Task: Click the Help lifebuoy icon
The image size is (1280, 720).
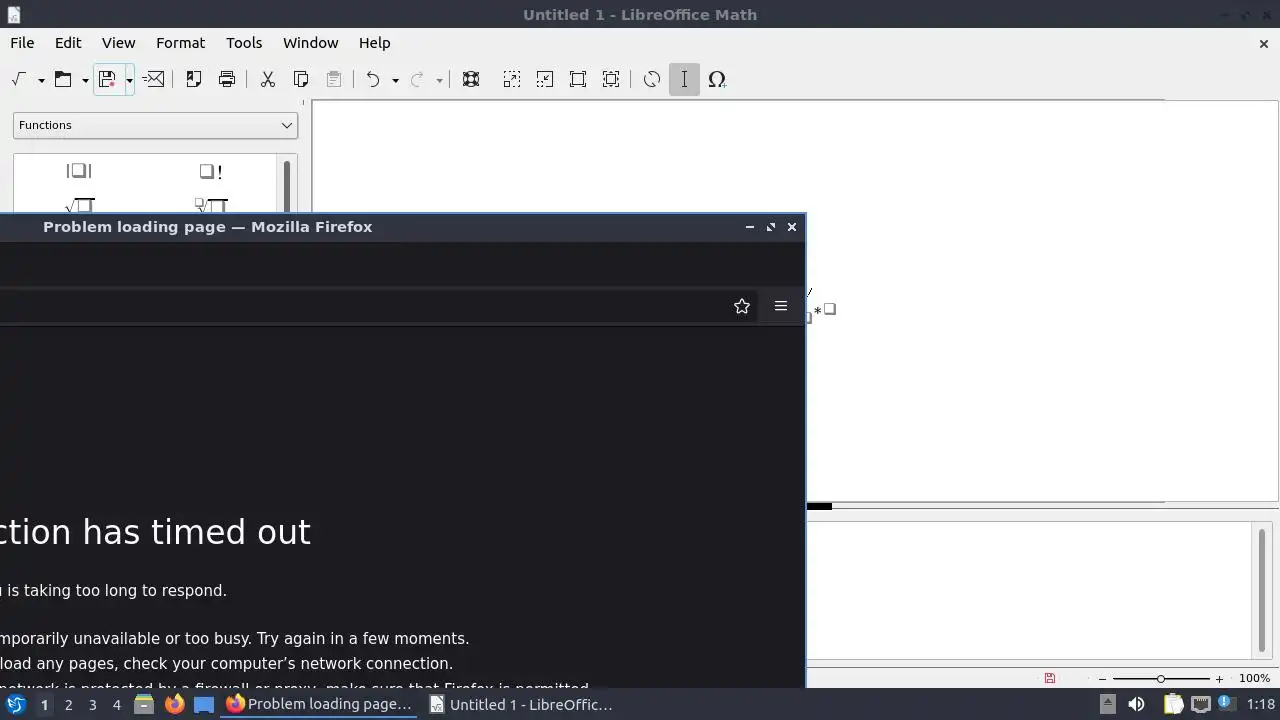Action: [x=471, y=79]
